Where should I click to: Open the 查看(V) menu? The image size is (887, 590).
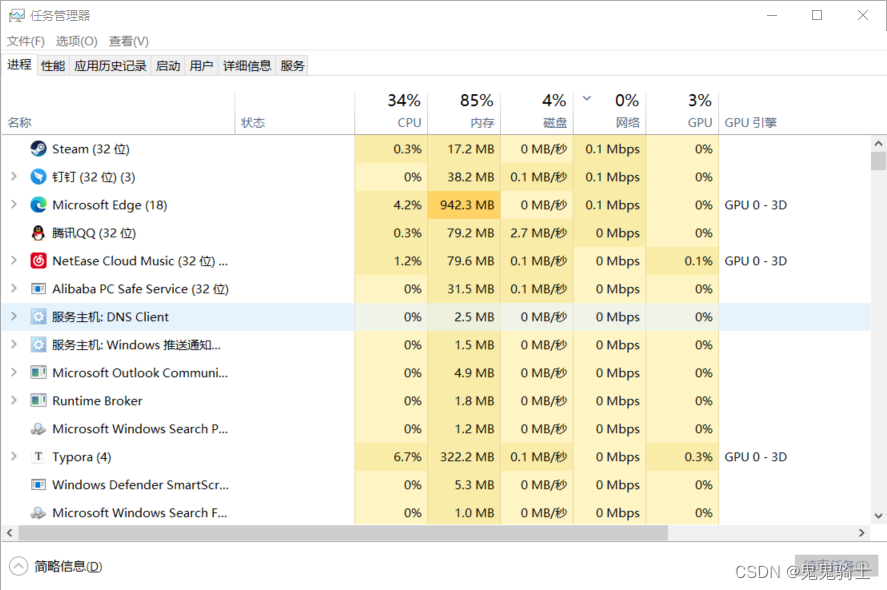click(x=128, y=41)
